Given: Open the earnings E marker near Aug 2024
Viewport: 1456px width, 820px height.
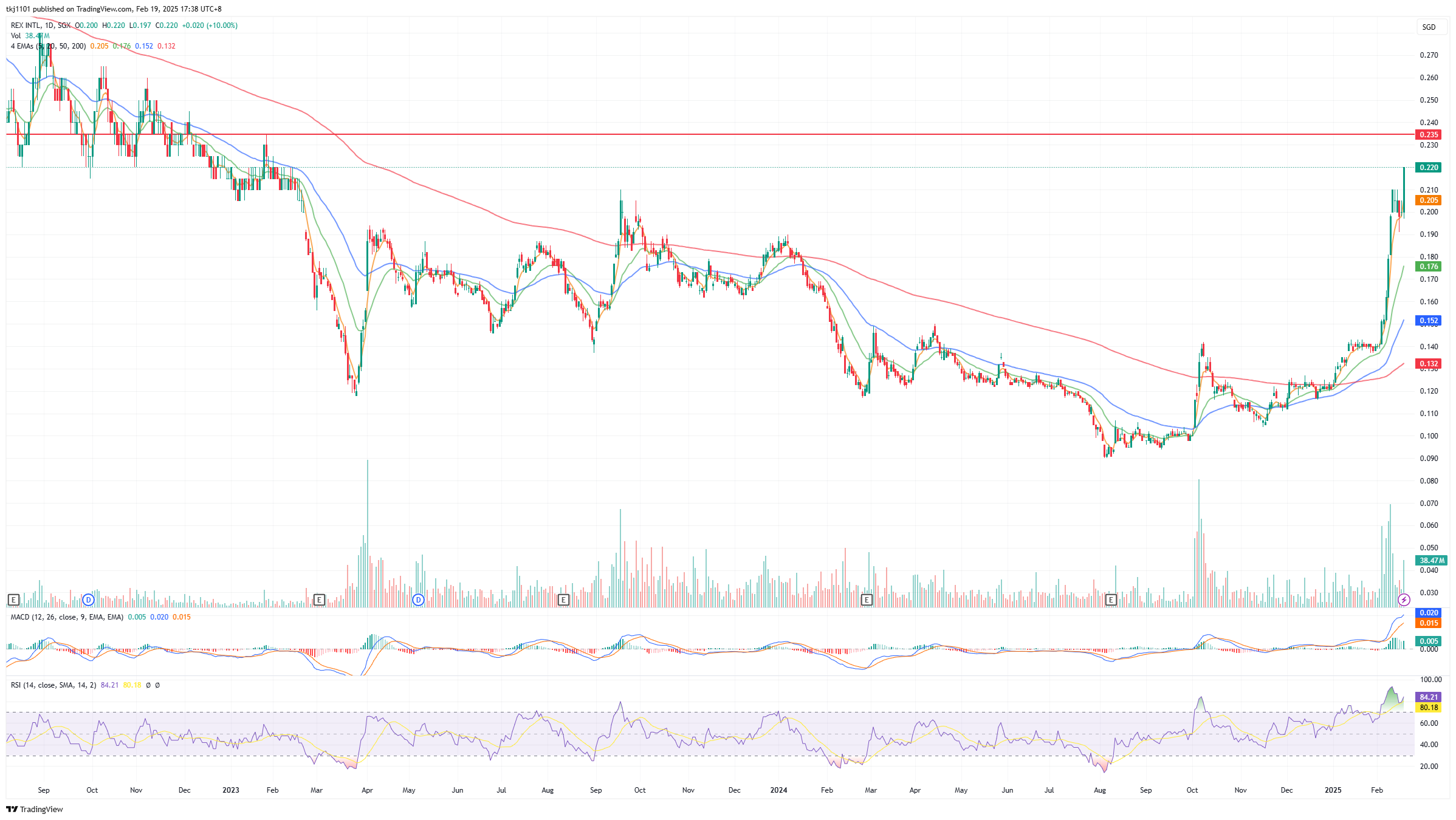Looking at the screenshot, I should [x=1111, y=600].
